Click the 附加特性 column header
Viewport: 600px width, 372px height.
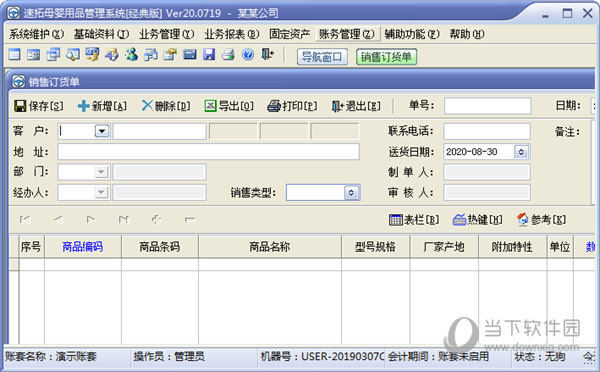click(x=512, y=246)
